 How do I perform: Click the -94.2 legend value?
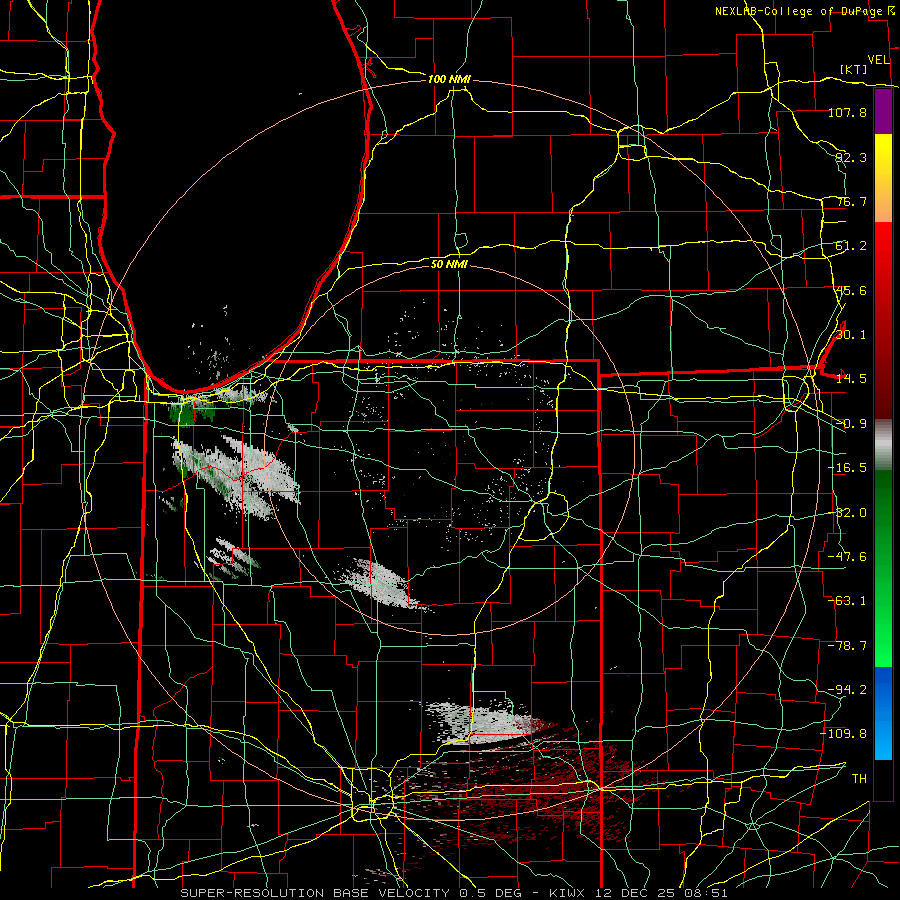pyautogui.click(x=847, y=689)
